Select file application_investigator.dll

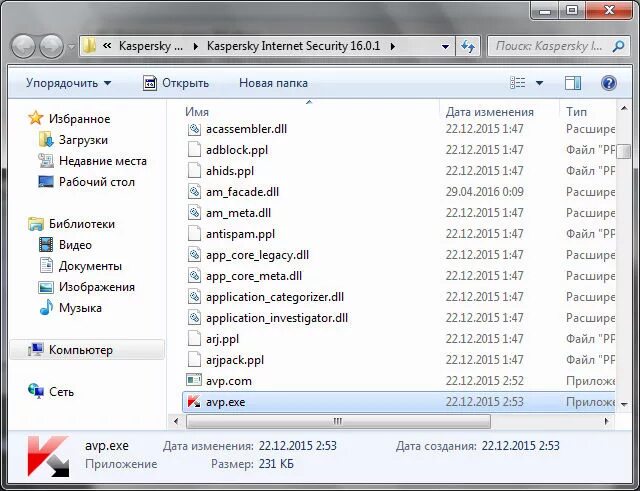277,318
